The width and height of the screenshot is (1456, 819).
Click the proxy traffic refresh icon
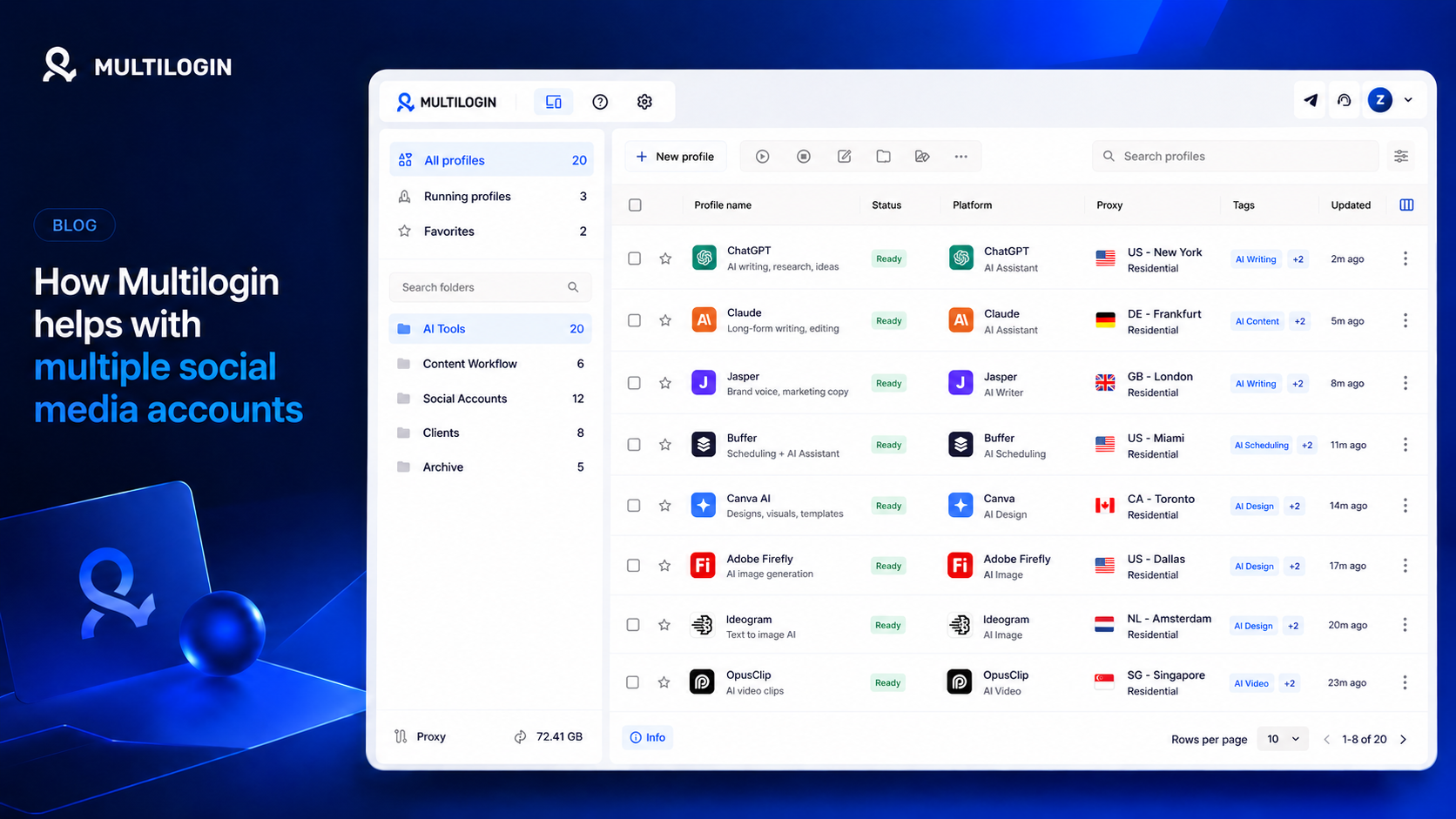pyautogui.click(x=520, y=736)
